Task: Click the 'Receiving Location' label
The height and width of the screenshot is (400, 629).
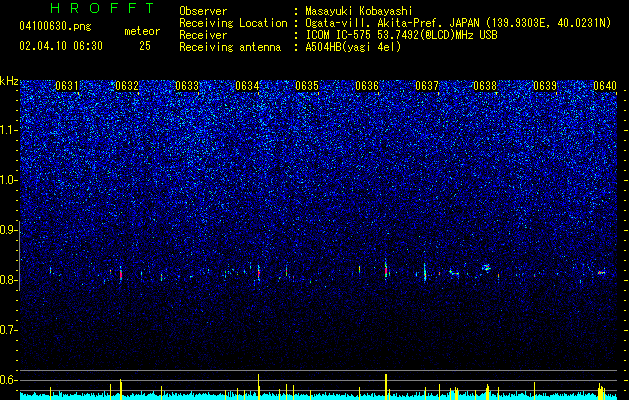Action: pyautogui.click(x=233, y=23)
